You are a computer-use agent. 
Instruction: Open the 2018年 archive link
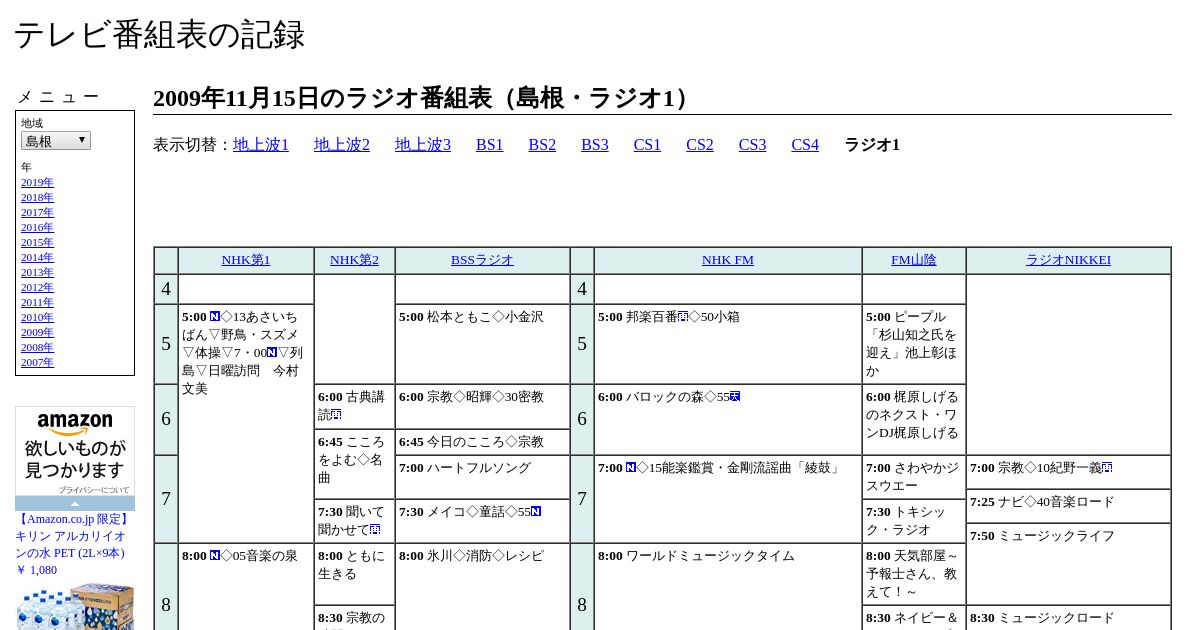[x=37, y=198]
